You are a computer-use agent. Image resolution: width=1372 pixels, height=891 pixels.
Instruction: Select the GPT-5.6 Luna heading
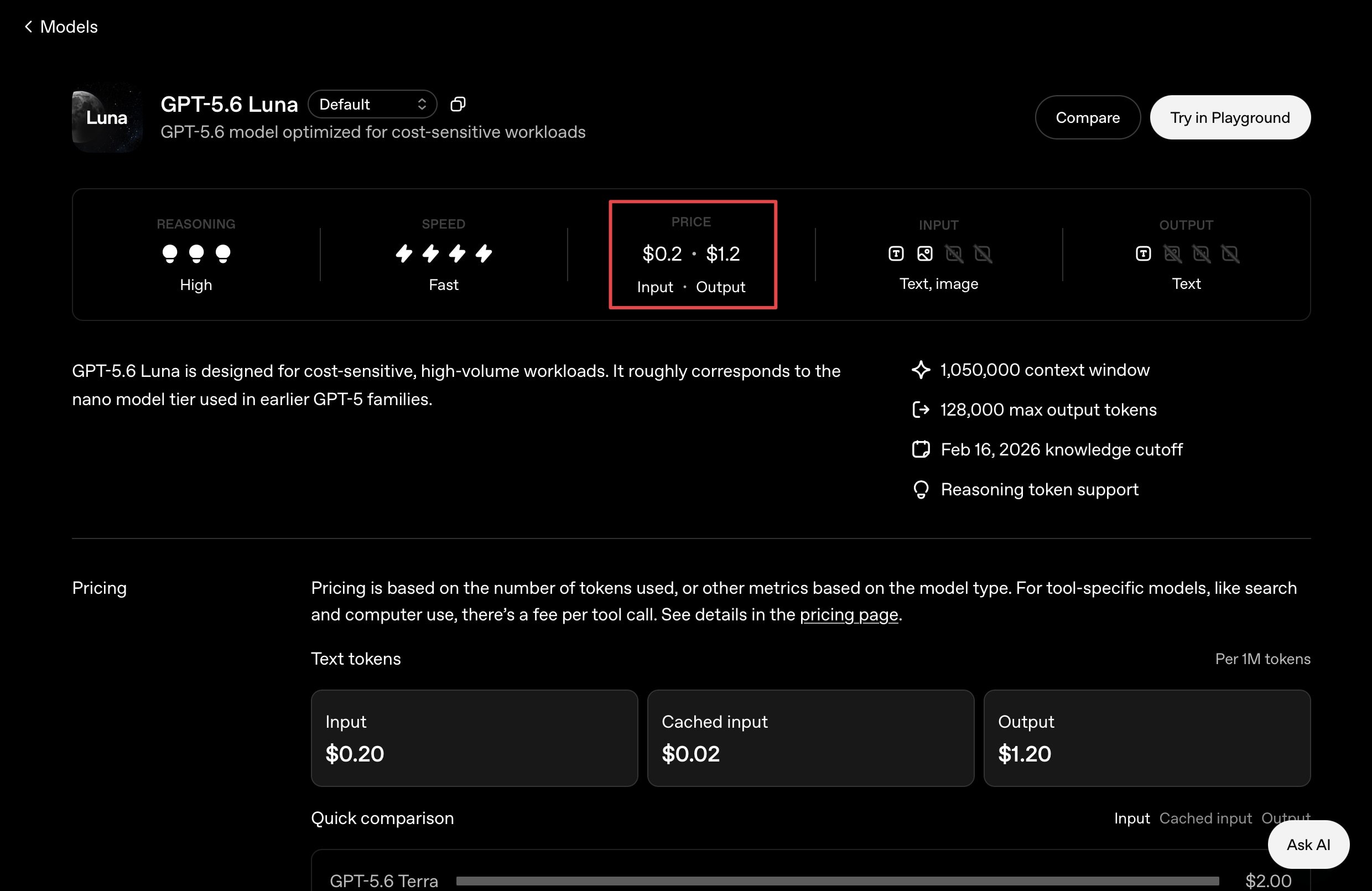tap(229, 104)
